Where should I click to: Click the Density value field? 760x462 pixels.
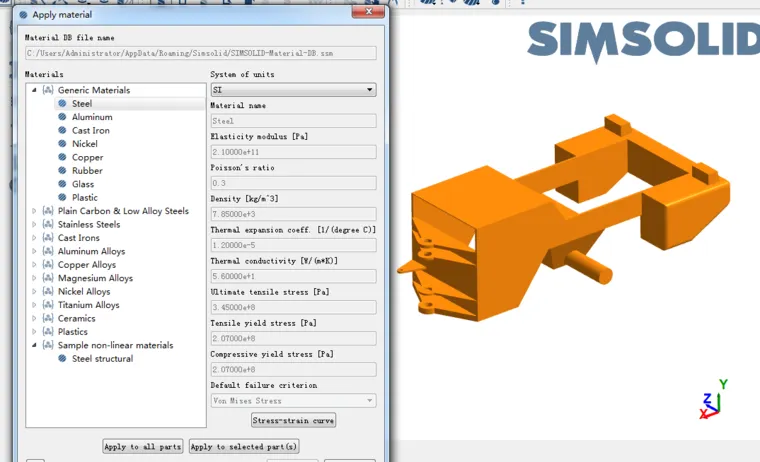pos(293,214)
